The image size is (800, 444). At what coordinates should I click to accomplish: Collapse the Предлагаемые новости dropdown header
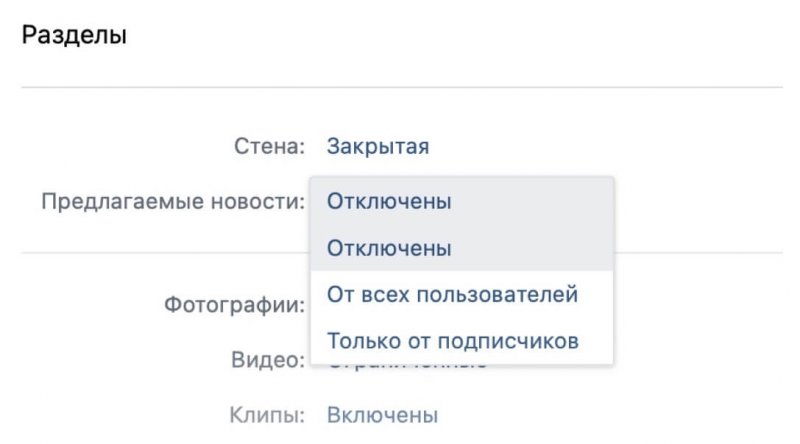tap(389, 201)
